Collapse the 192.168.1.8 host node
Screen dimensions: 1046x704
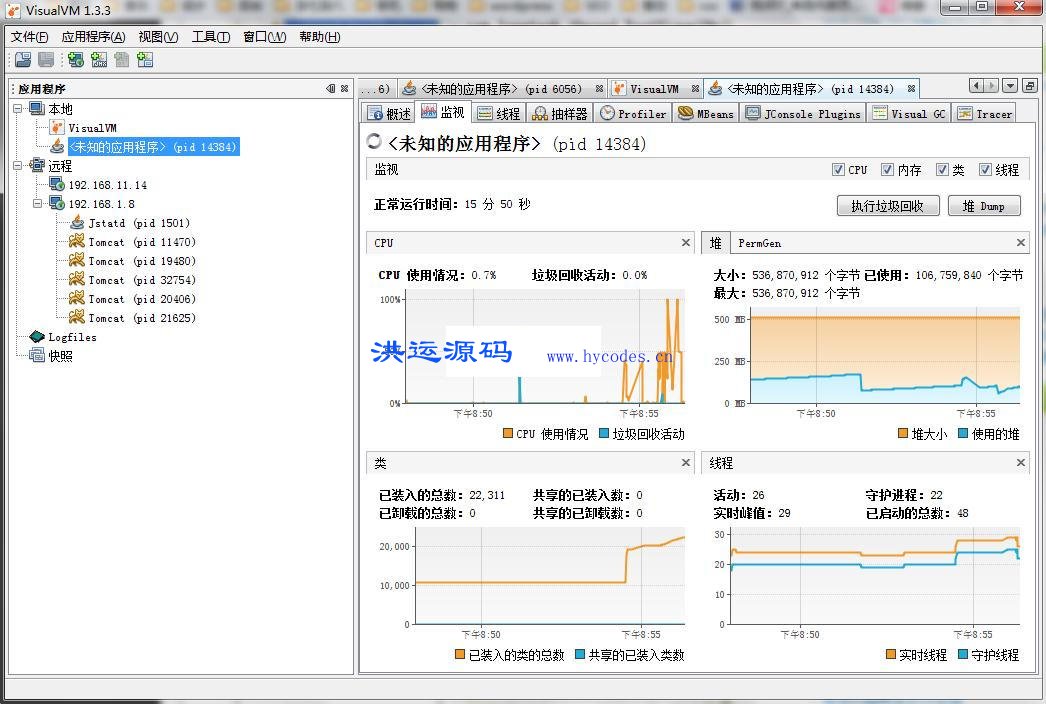[x=38, y=203]
